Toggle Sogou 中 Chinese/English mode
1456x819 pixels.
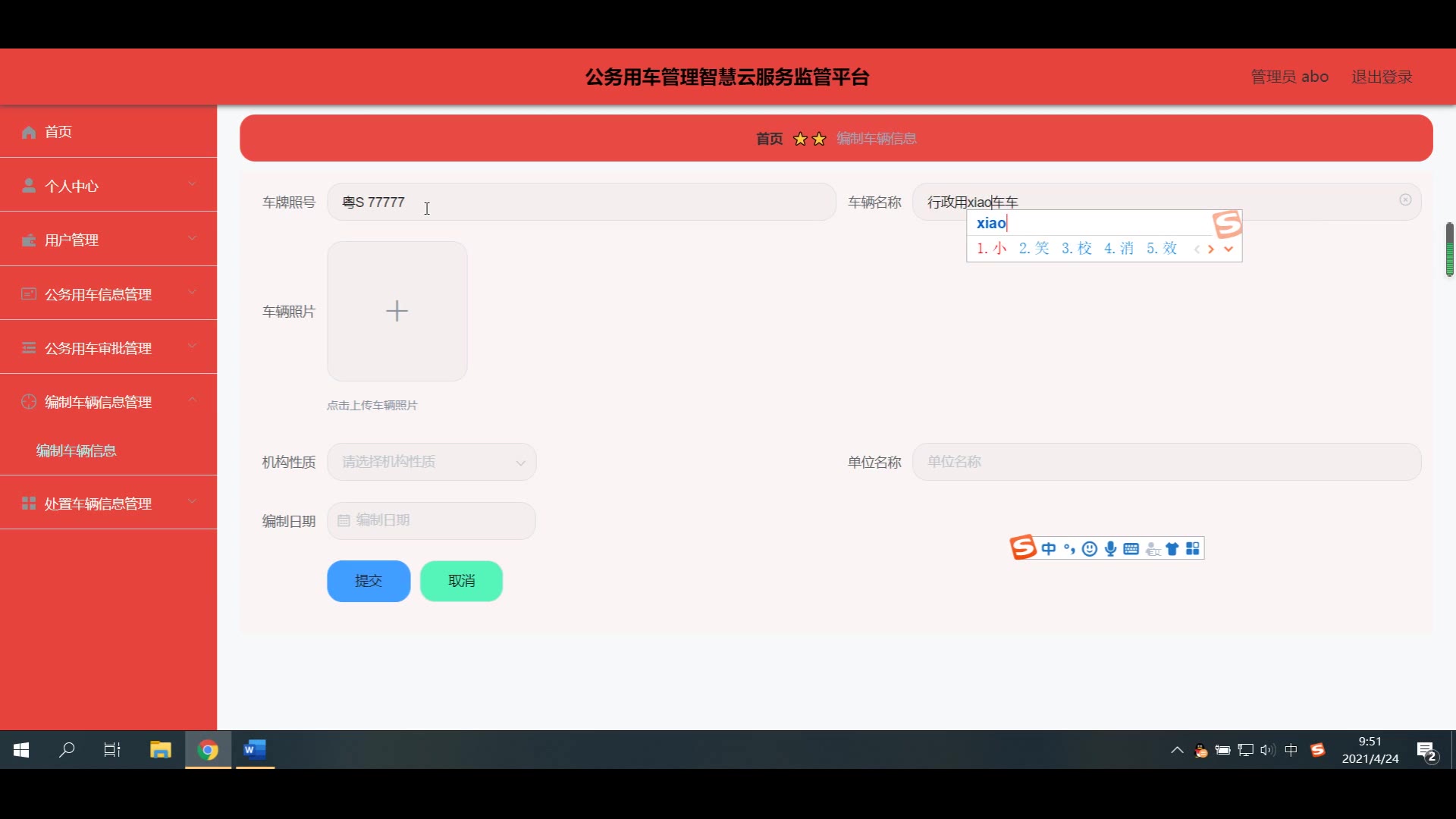[1049, 549]
